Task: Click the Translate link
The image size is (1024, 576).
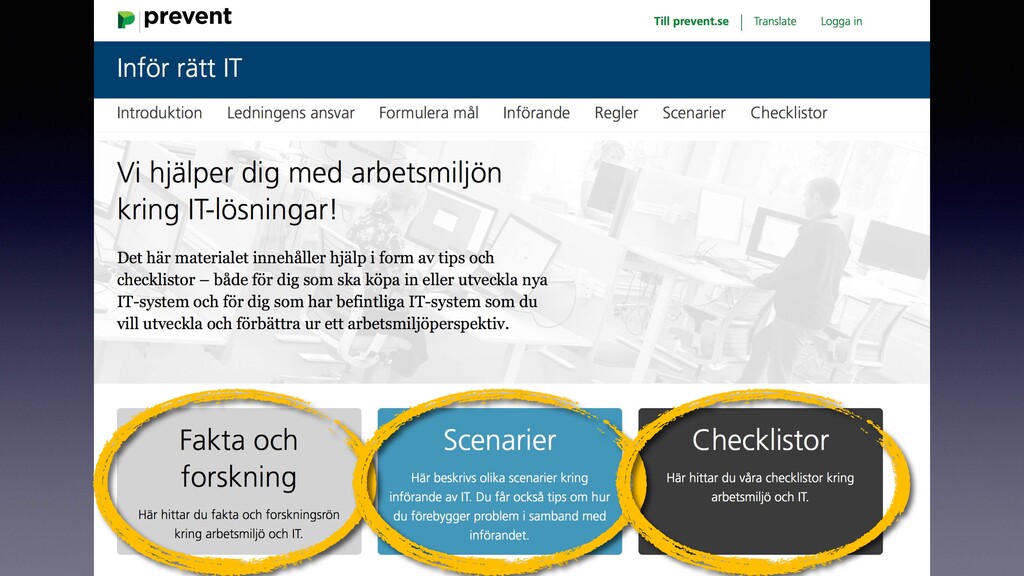Action: click(x=775, y=22)
